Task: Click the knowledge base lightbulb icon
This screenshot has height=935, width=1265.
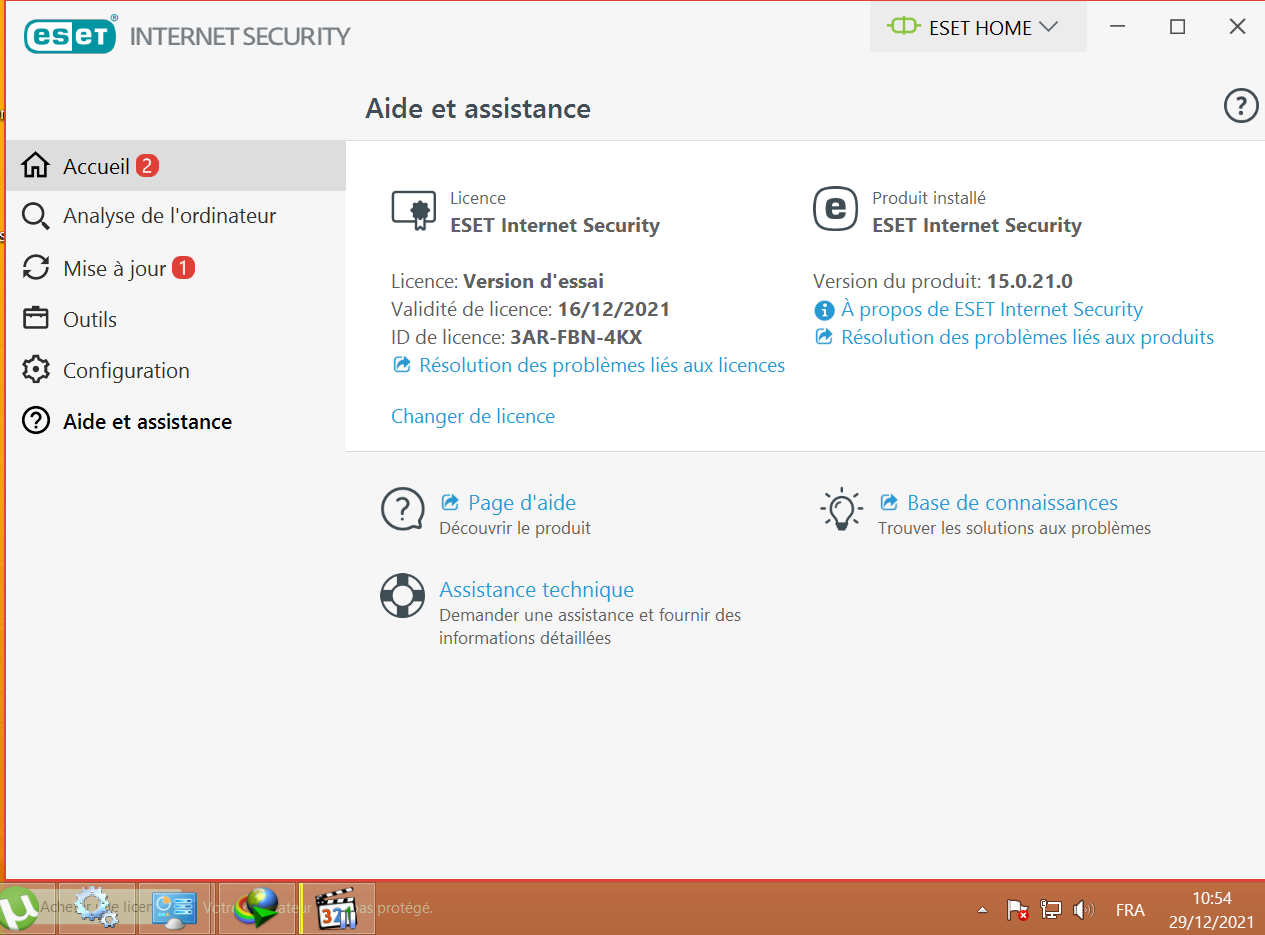Action: click(x=841, y=510)
